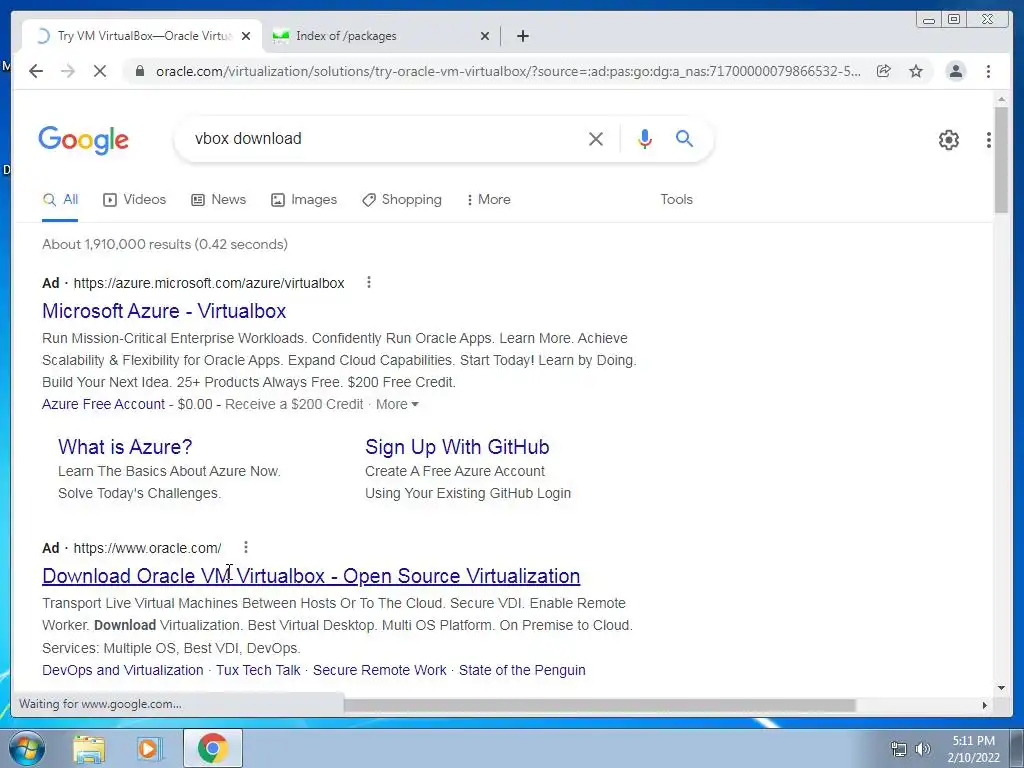
Task: Open the volume speaker tray icon
Action: click(922, 749)
